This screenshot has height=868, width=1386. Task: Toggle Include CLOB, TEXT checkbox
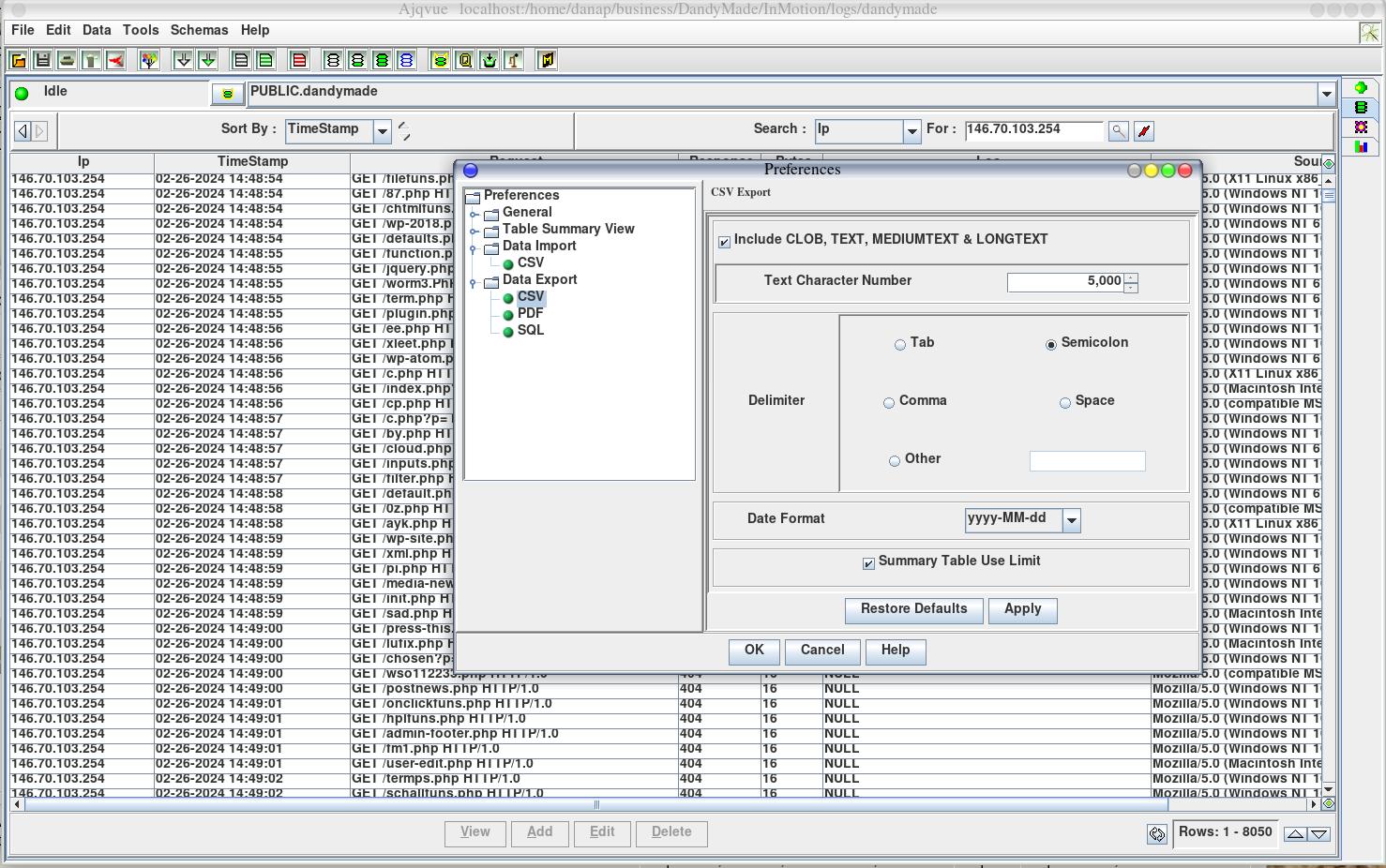pyautogui.click(x=724, y=242)
